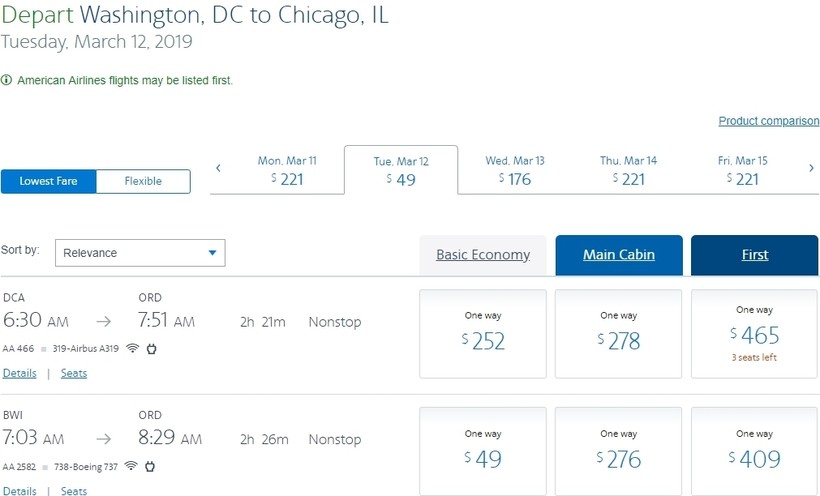This screenshot has width=820, height=496.
Task: Click the power outlet icon for AA 2582
Action: (150, 467)
